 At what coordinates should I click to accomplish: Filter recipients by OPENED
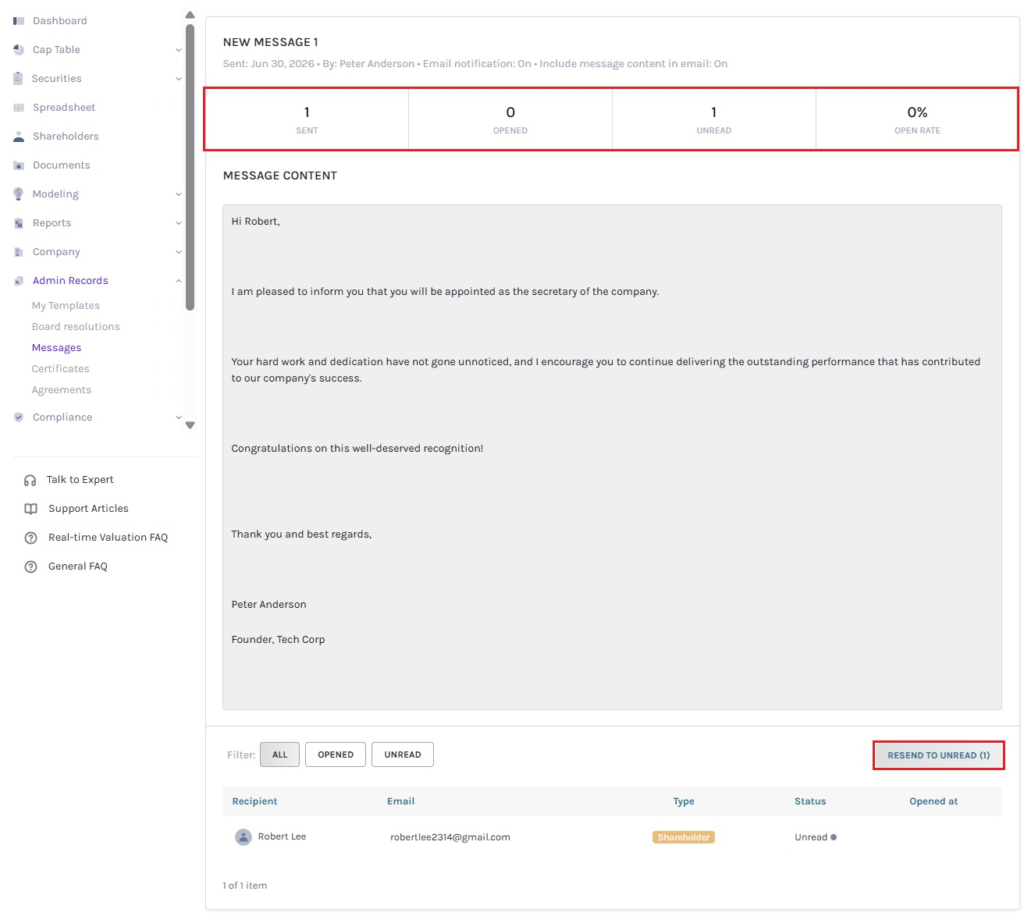pos(335,754)
